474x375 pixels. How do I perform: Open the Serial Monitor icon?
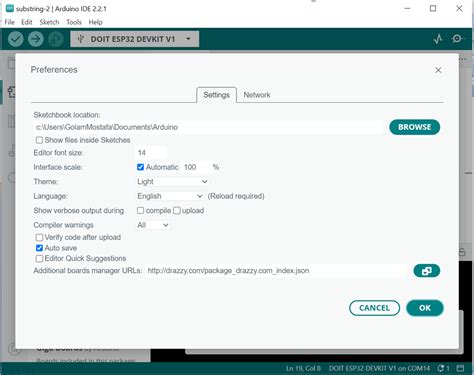click(457, 39)
